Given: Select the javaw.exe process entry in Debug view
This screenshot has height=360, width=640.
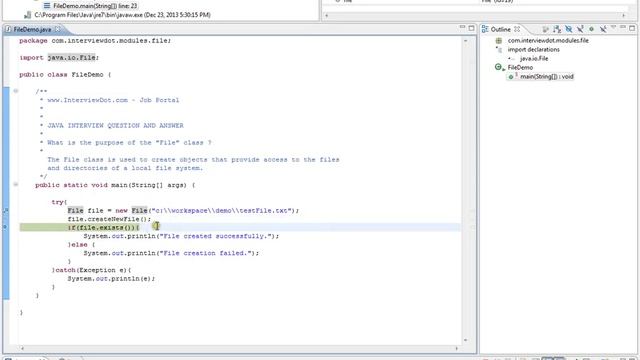Looking at the screenshot, I should point(122,15).
